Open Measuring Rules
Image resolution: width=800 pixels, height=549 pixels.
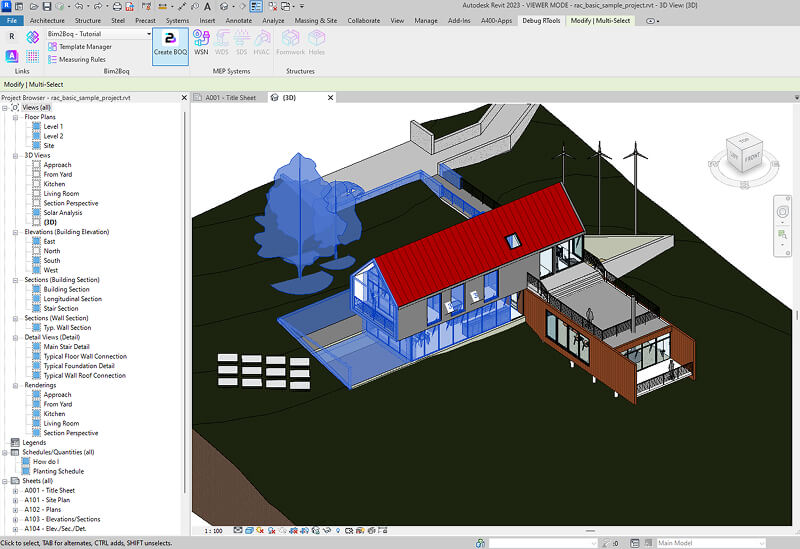[x=82, y=59]
